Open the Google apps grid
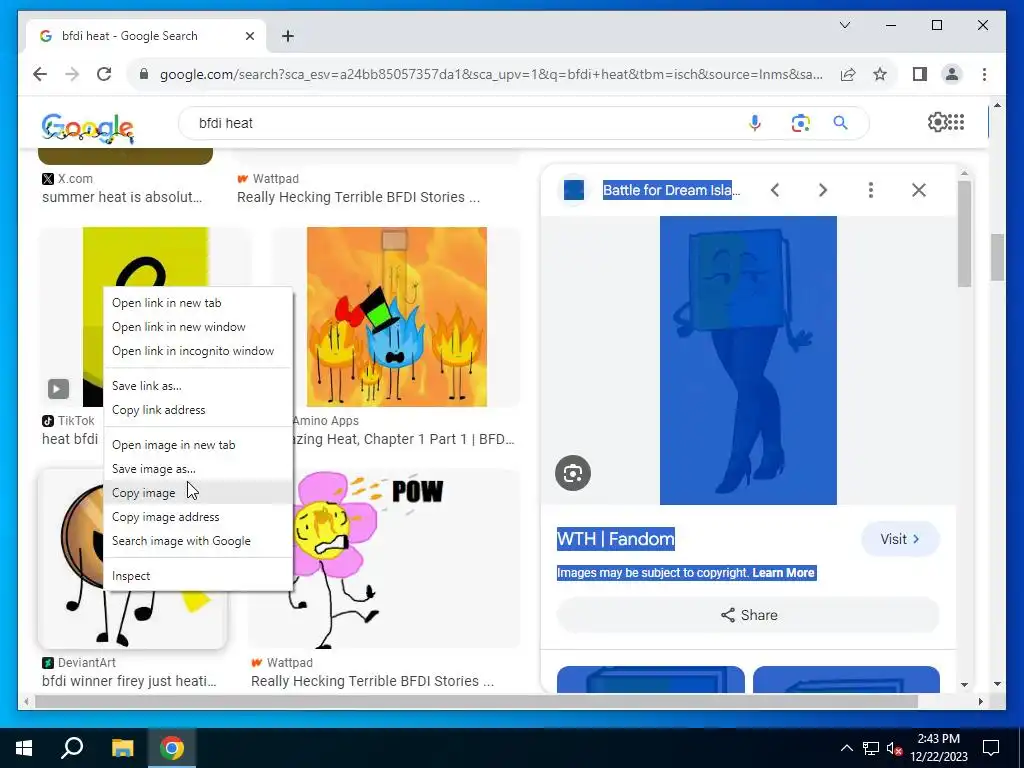The image size is (1024, 768). [x=956, y=122]
